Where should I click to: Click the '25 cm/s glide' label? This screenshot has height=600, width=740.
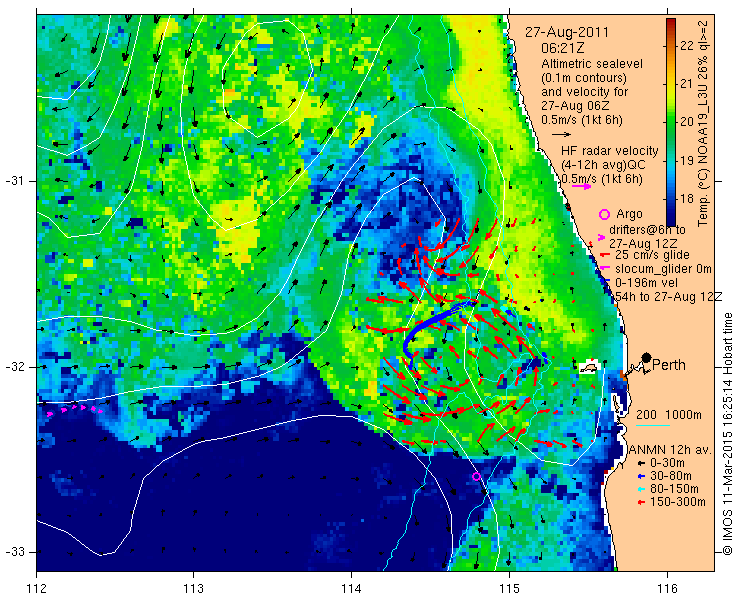pyautogui.click(x=653, y=255)
